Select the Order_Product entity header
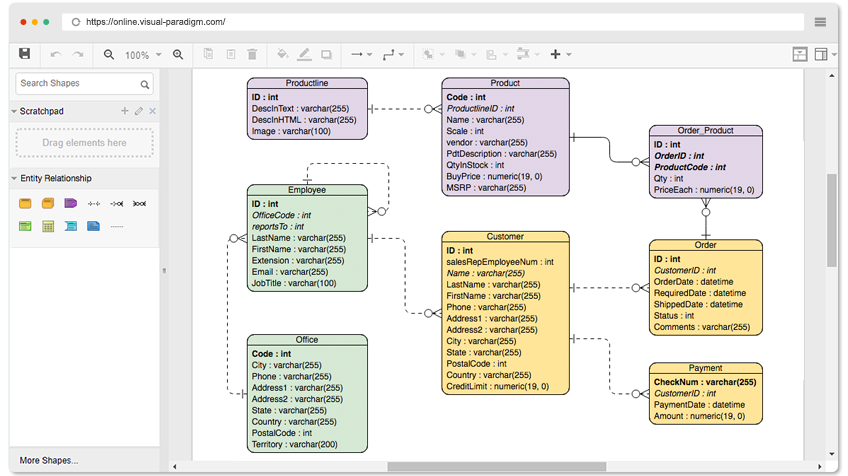848x476 pixels. click(706, 131)
